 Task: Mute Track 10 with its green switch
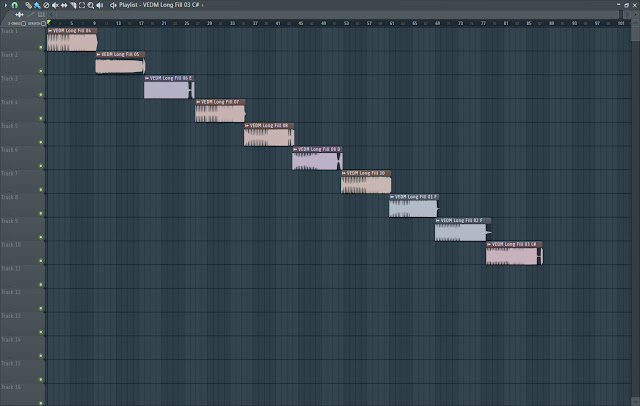(x=41, y=261)
